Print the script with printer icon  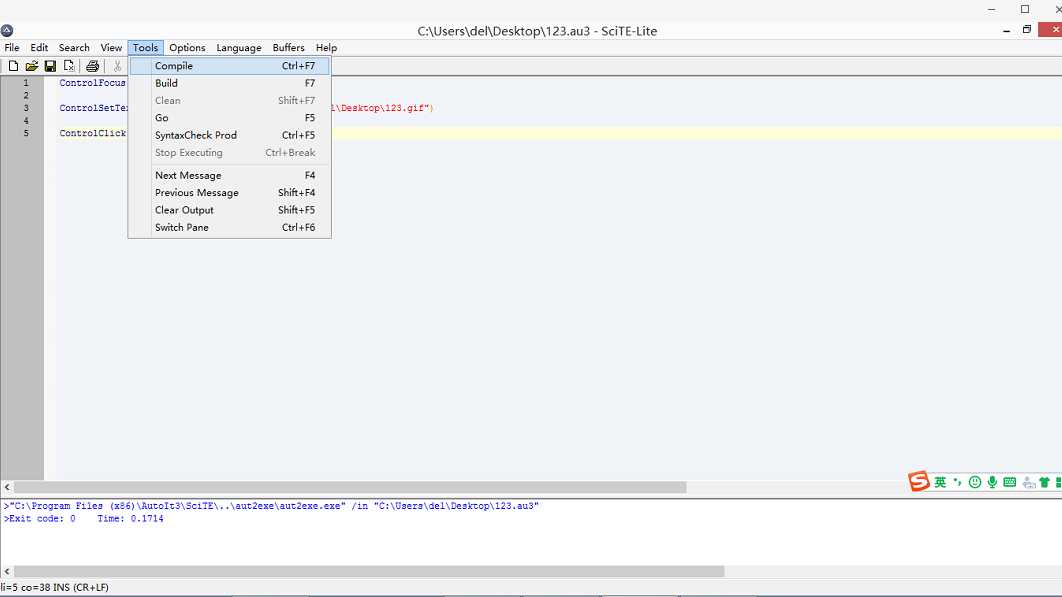(93, 66)
